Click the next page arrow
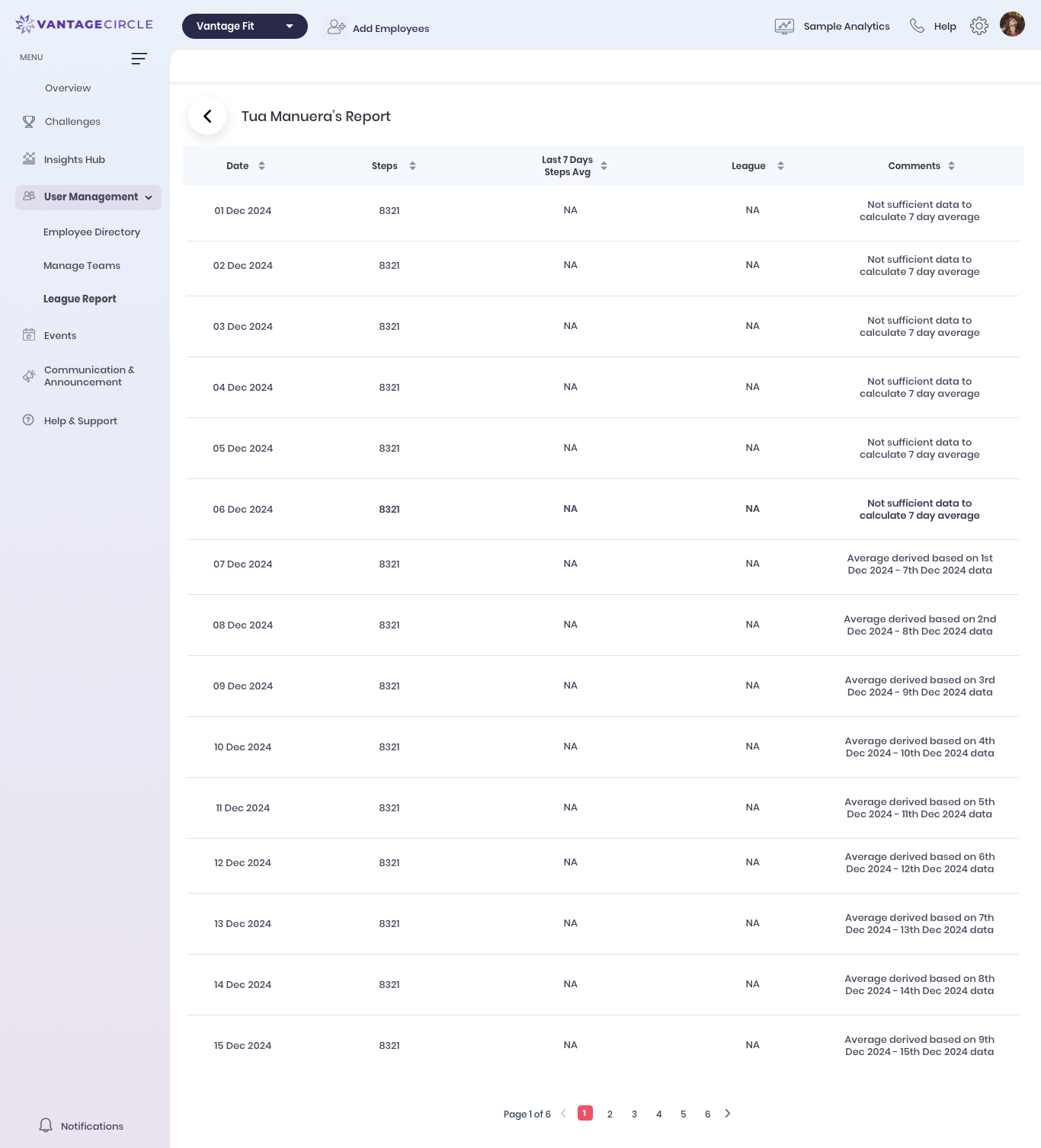This screenshot has height=1148, width=1041. [728, 1114]
